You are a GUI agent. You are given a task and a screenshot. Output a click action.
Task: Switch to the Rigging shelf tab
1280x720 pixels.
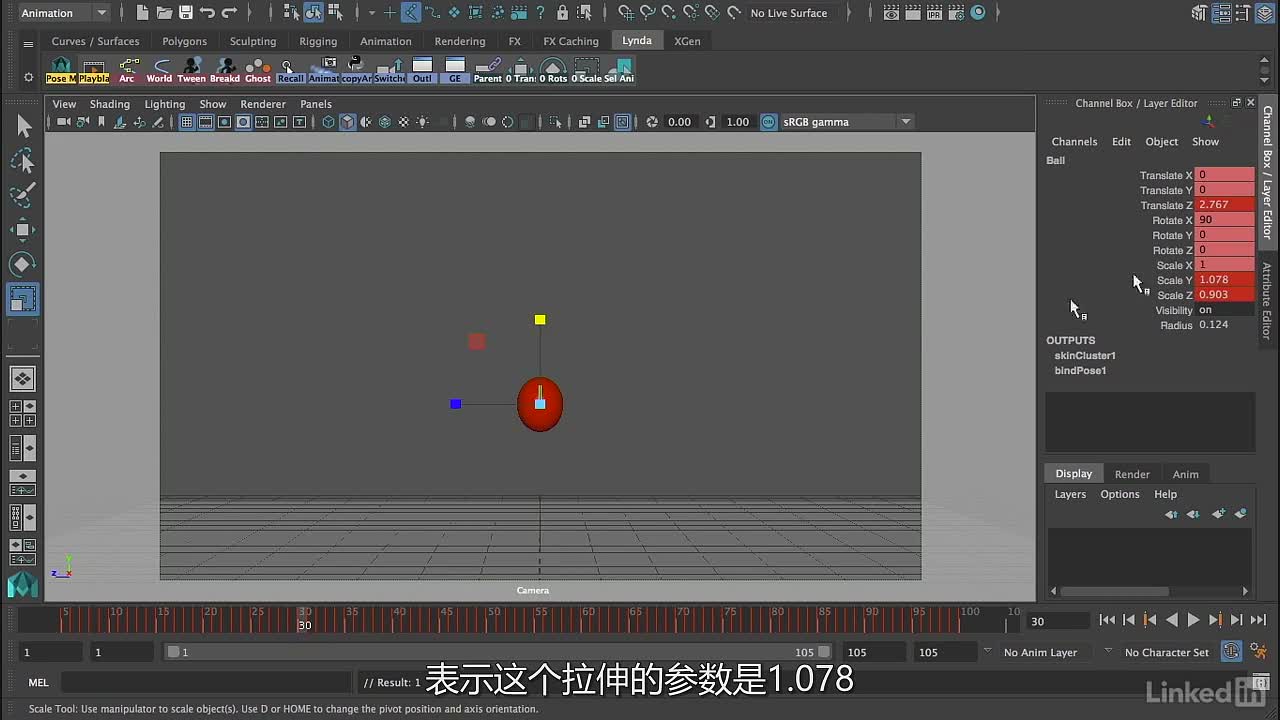(x=318, y=41)
